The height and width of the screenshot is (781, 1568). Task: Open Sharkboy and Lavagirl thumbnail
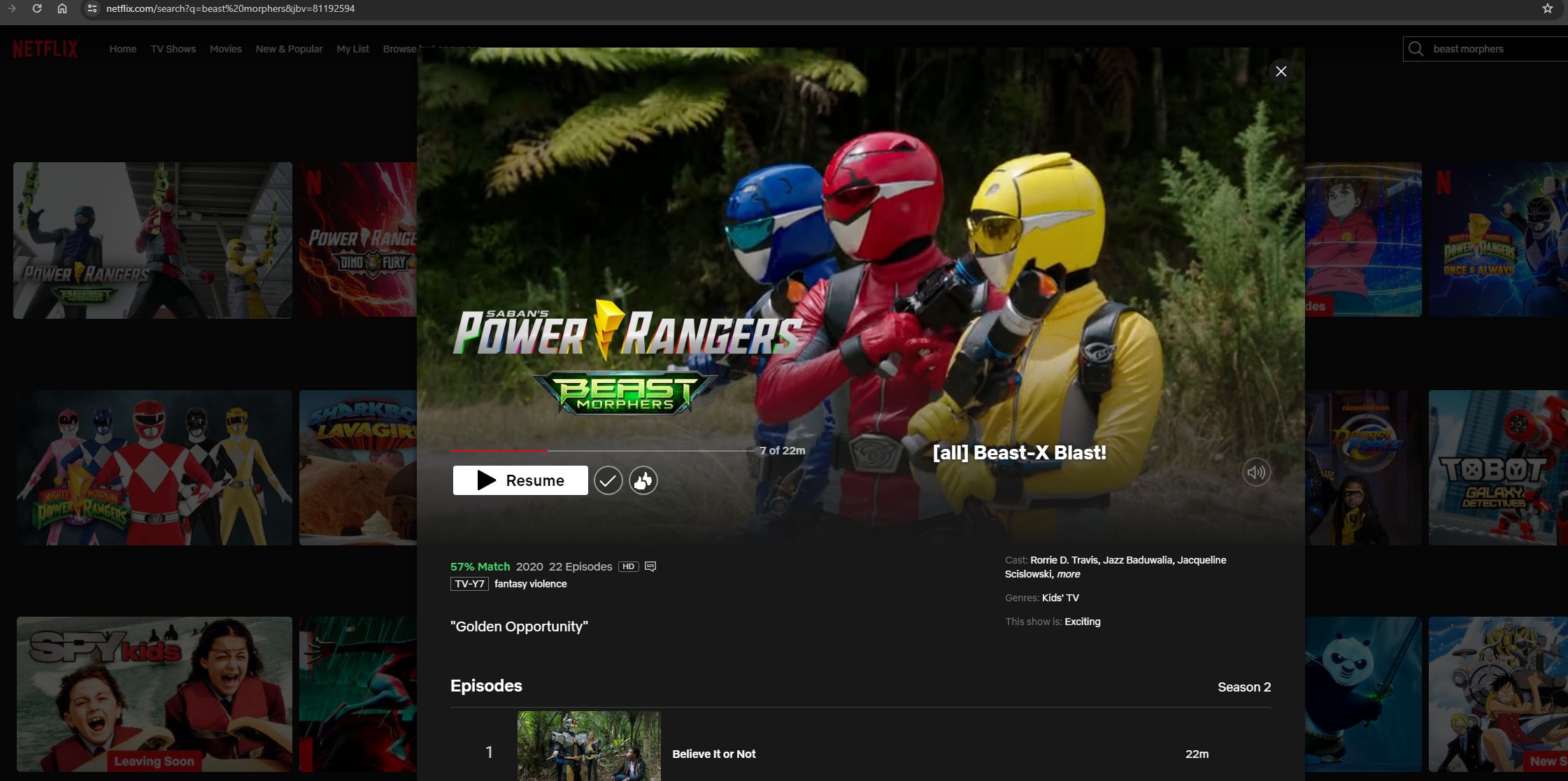(358, 468)
